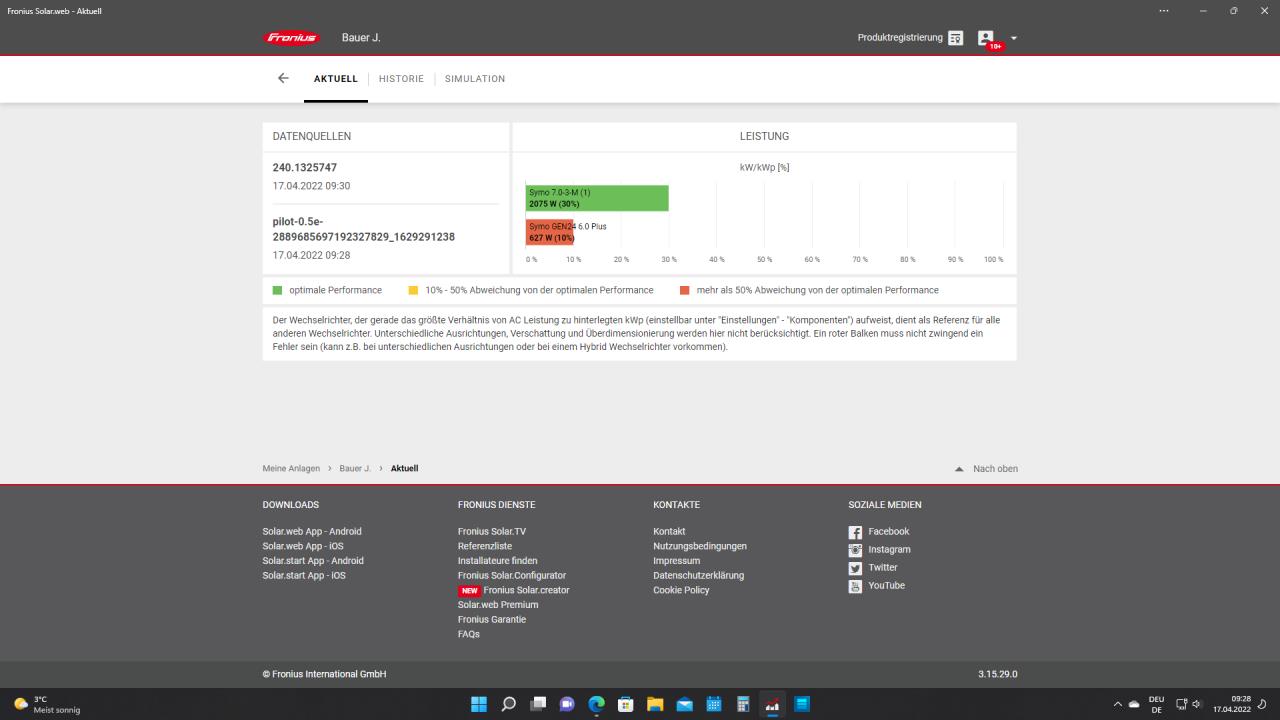The height and width of the screenshot is (720, 1280).
Task: Open Teams Chat taskbar icon
Action: (x=567, y=704)
